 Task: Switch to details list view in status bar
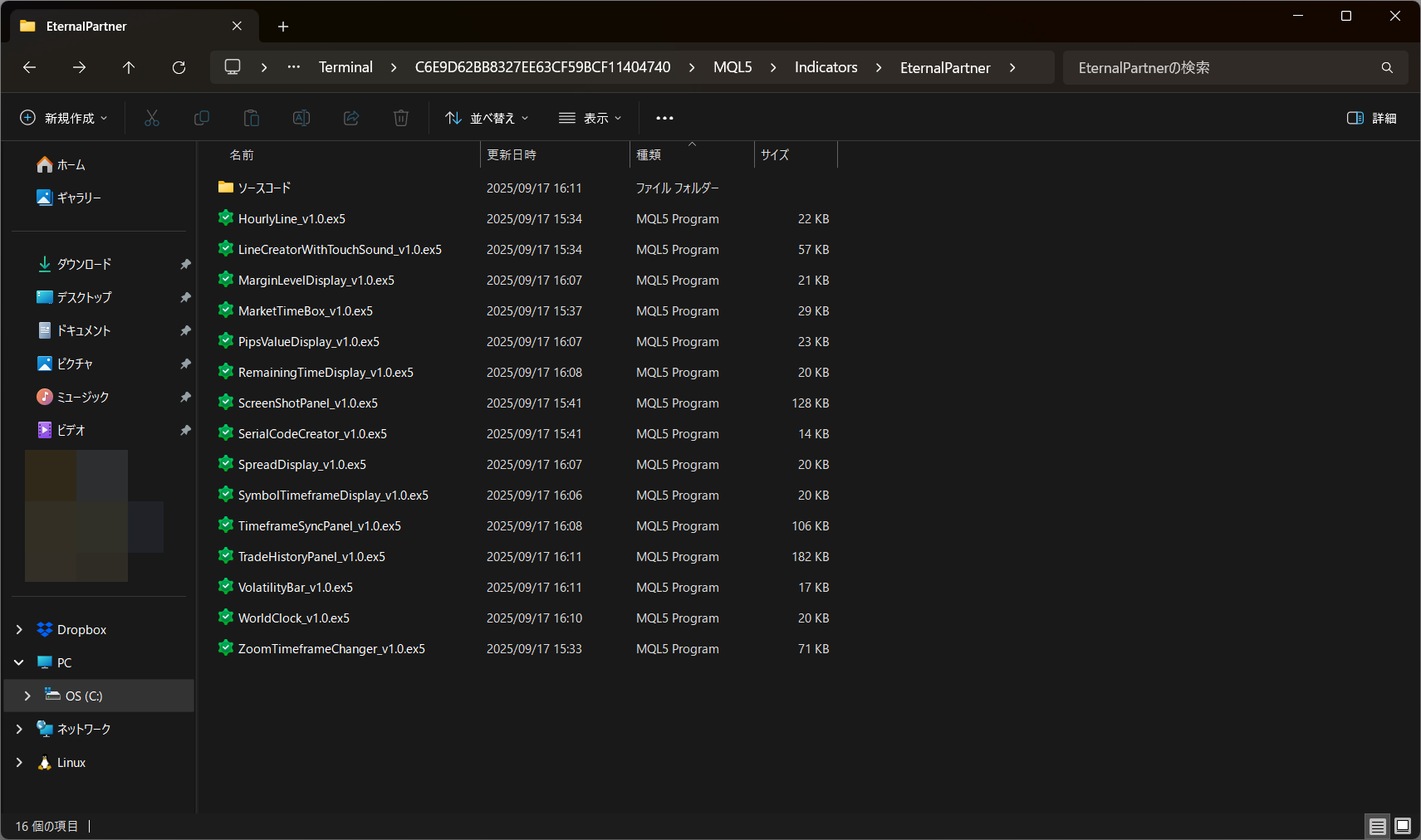(1378, 826)
